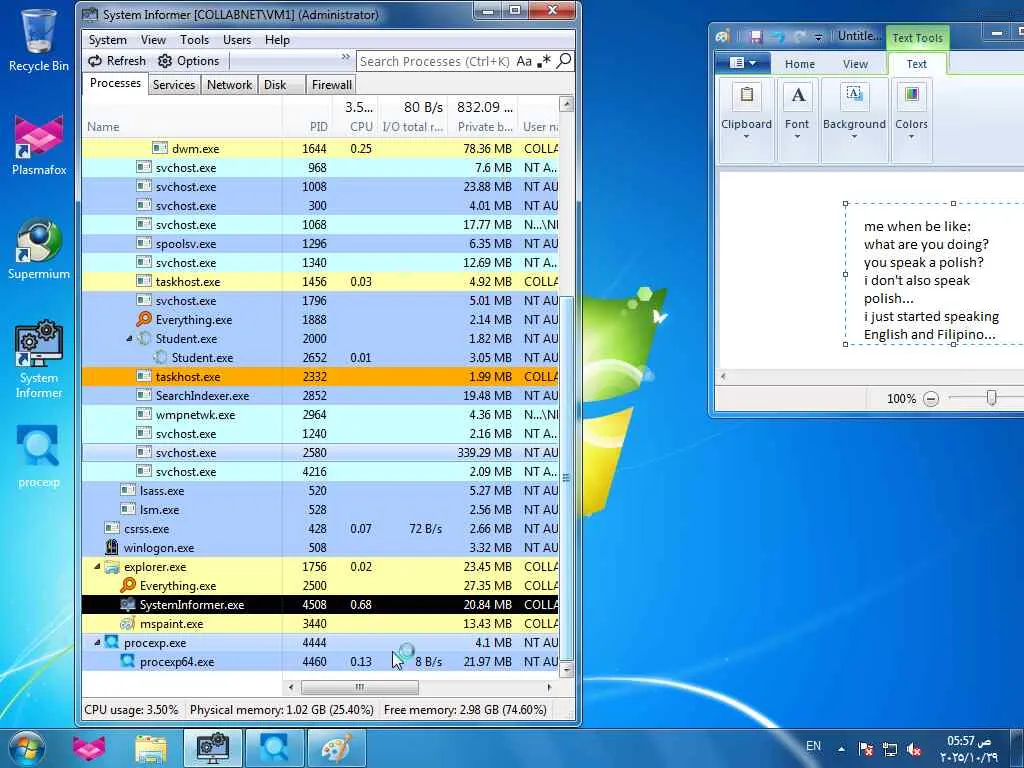Open Customize Quick Access Toolbar dropdown in Paint
1024x768 pixels.
[x=818, y=37]
